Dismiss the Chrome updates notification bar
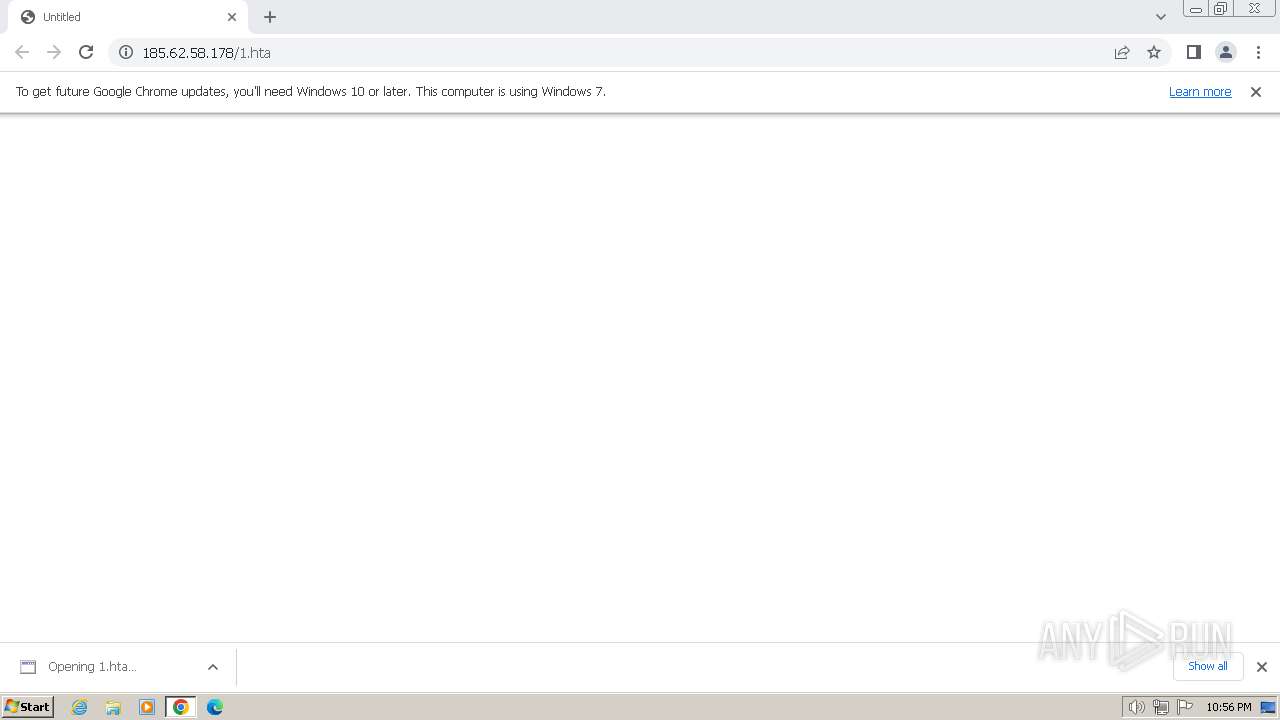 (x=1256, y=91)
